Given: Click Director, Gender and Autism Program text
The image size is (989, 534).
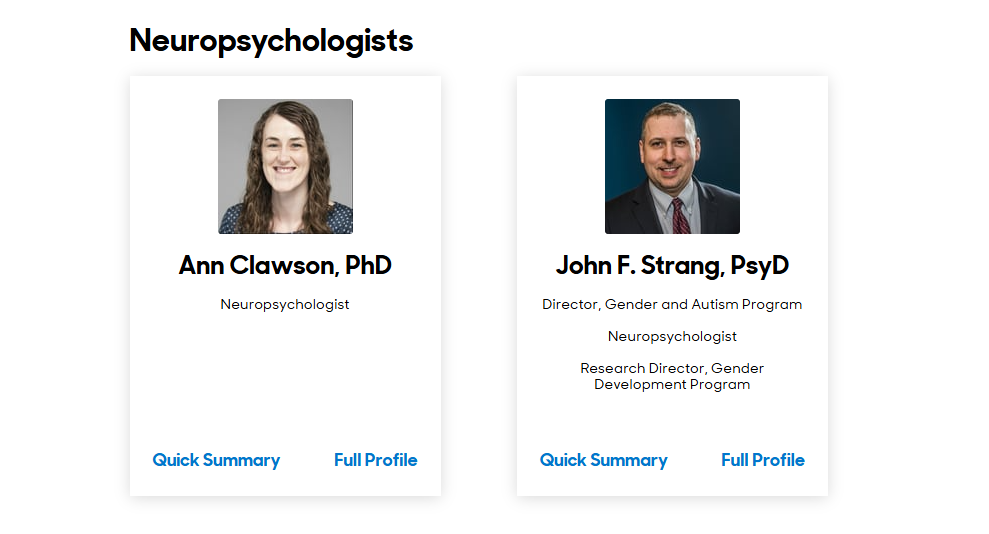Looking at the screenshot, I should pos(672,304).
